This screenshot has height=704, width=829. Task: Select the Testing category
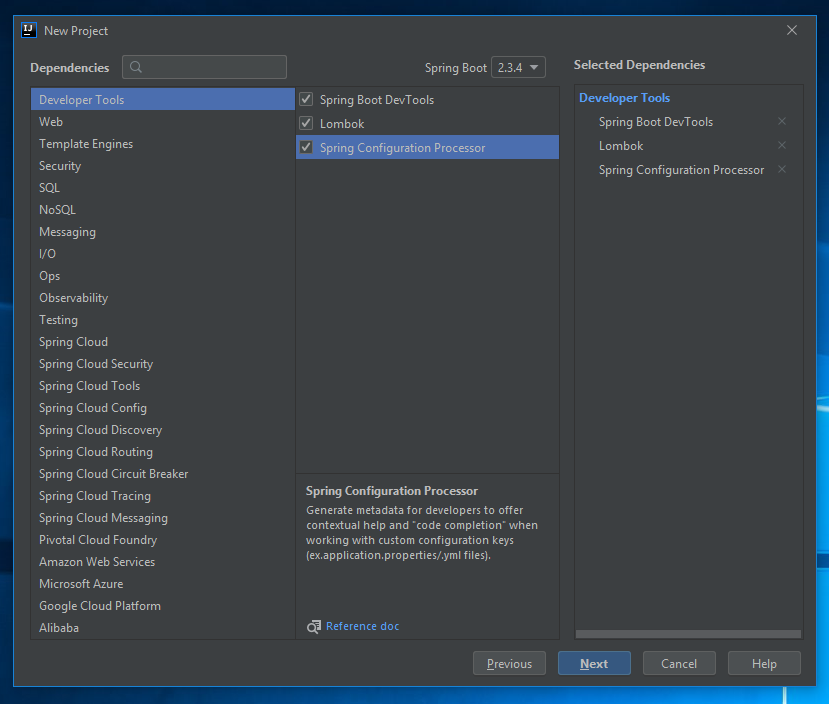163,320
